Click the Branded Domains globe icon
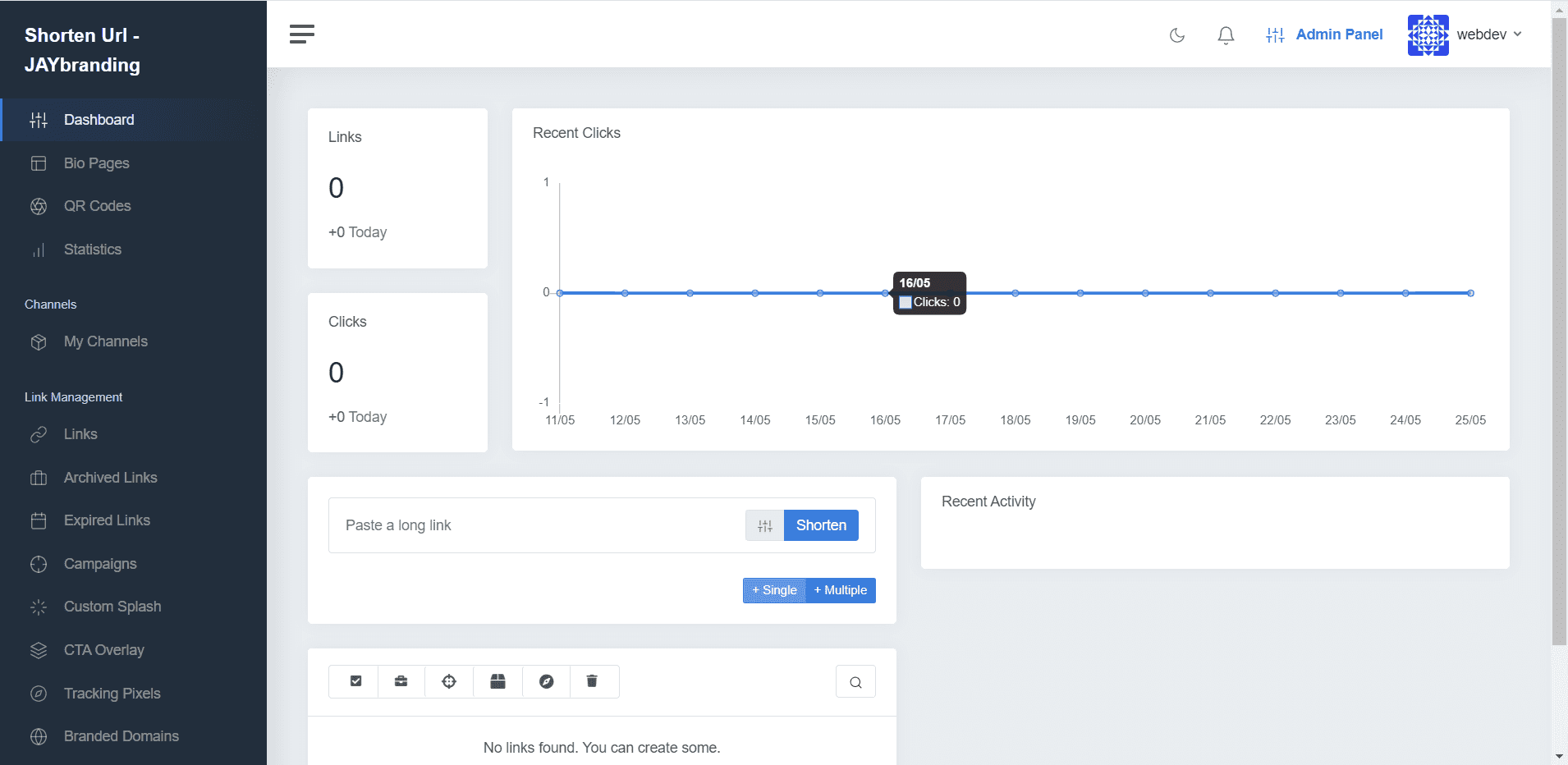Screen dimensions: 1568x765 (x=39, y=736)
